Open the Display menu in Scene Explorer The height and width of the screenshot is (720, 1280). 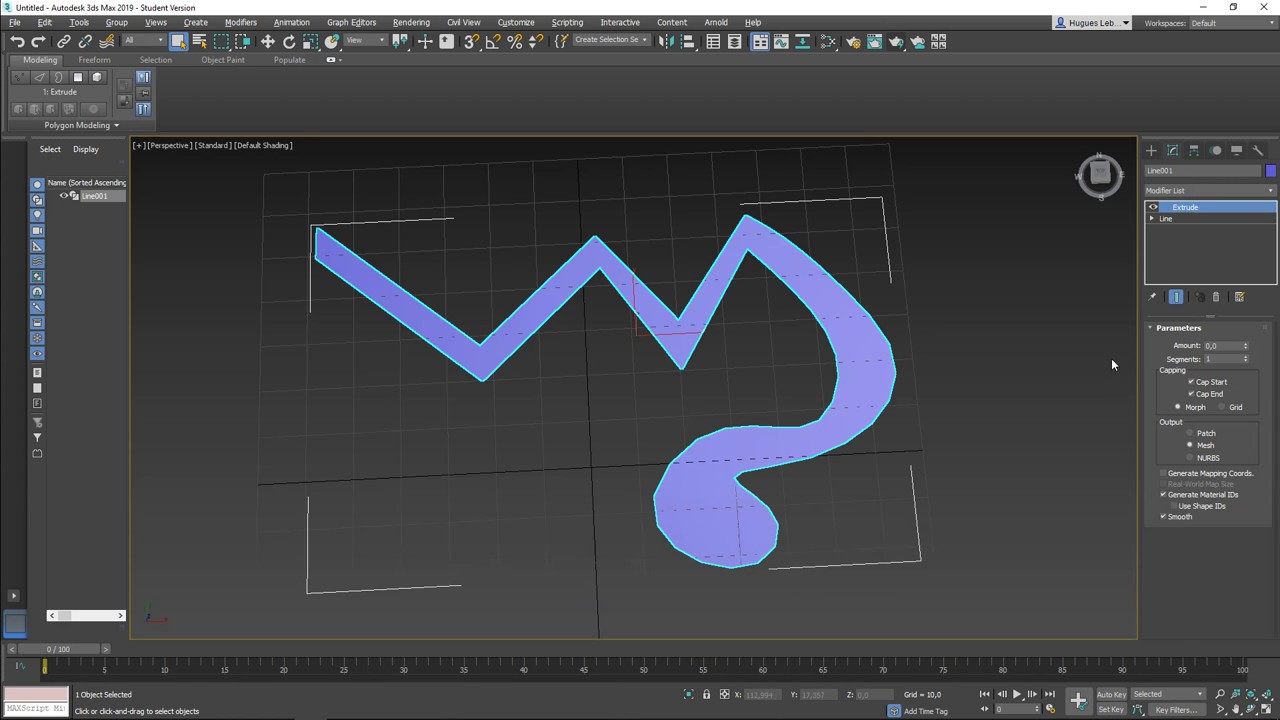(85, 149)
